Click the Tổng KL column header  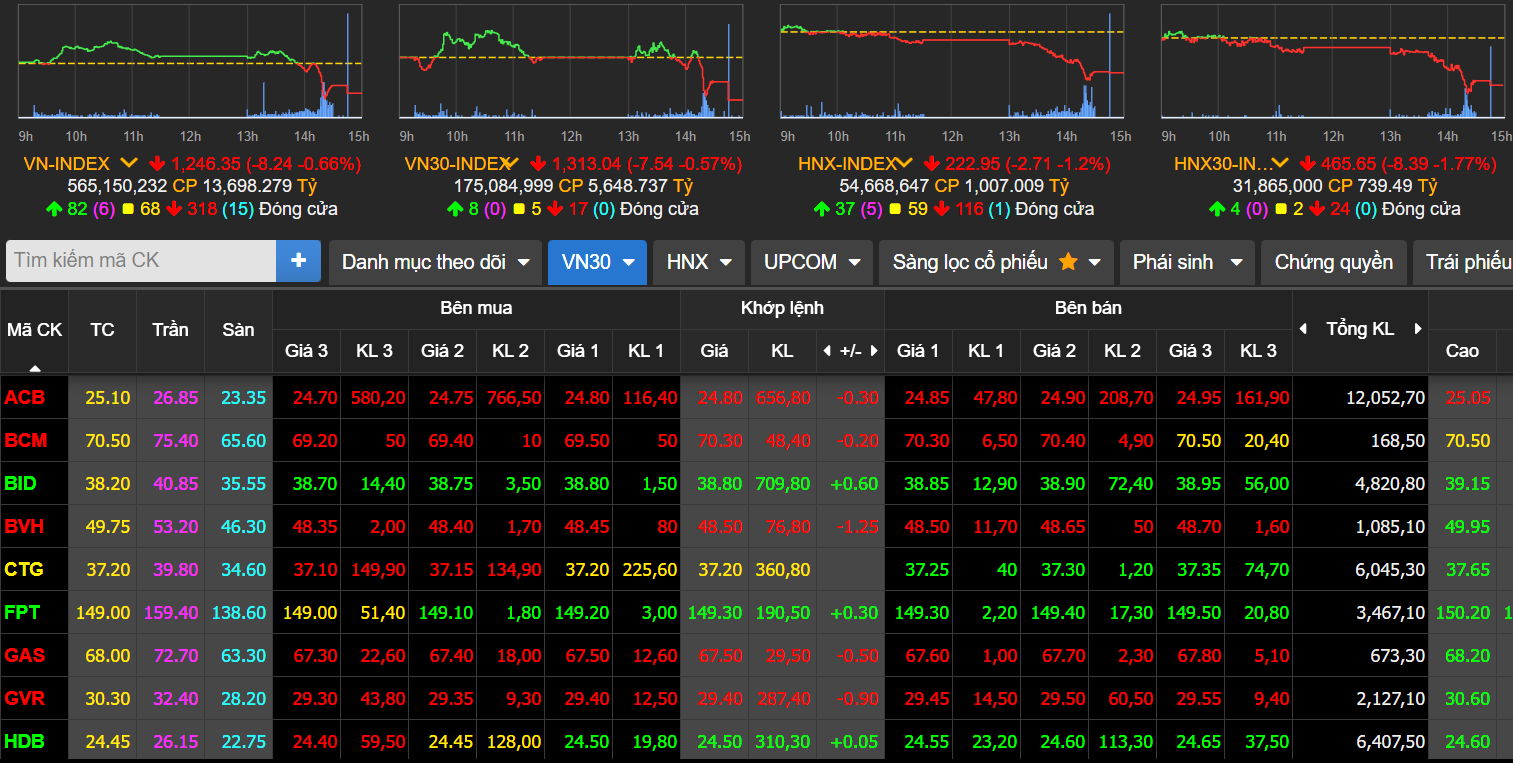[x=1360, y=329]
